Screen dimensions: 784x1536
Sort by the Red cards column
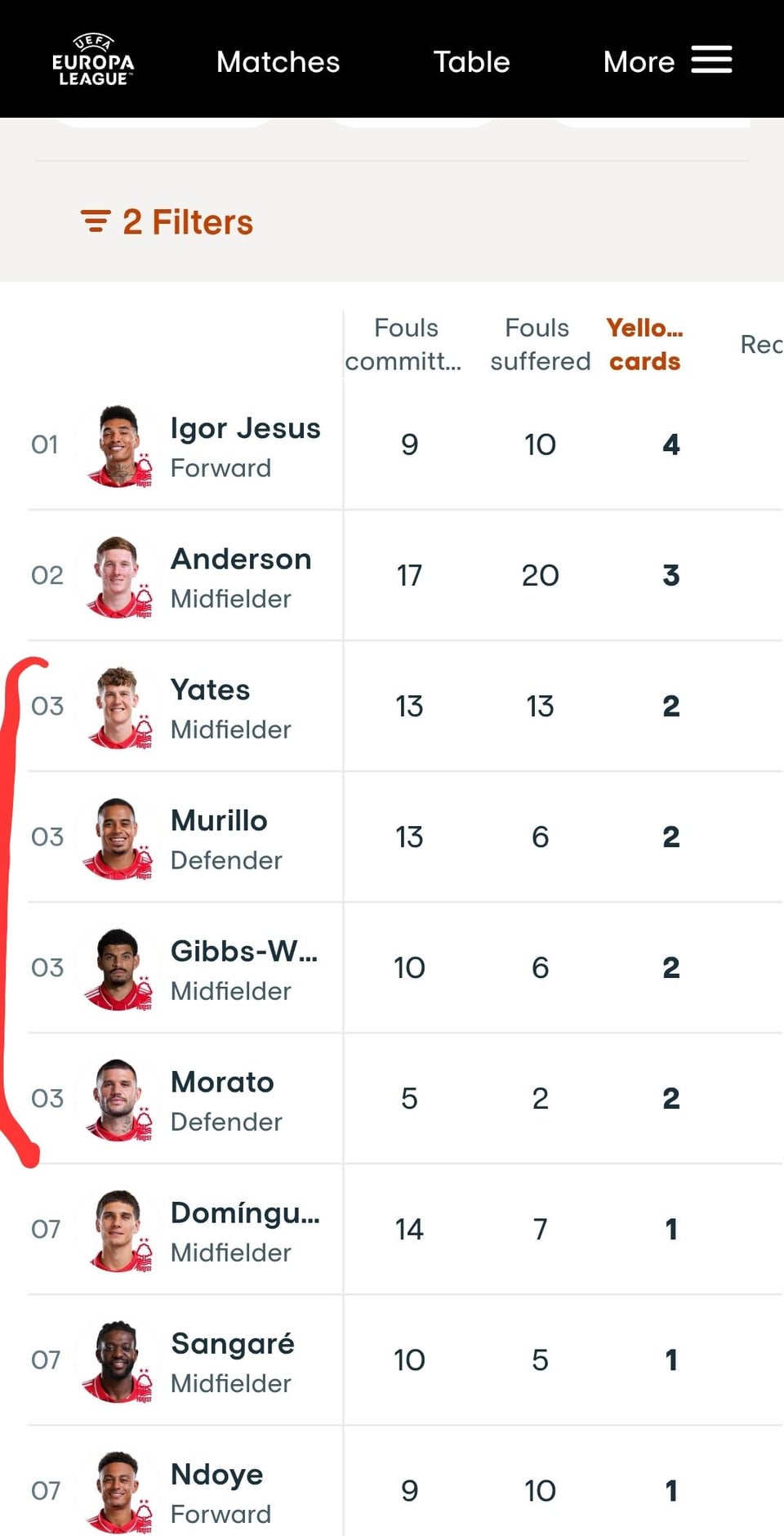pyautogui.click(x=760, y=344)
